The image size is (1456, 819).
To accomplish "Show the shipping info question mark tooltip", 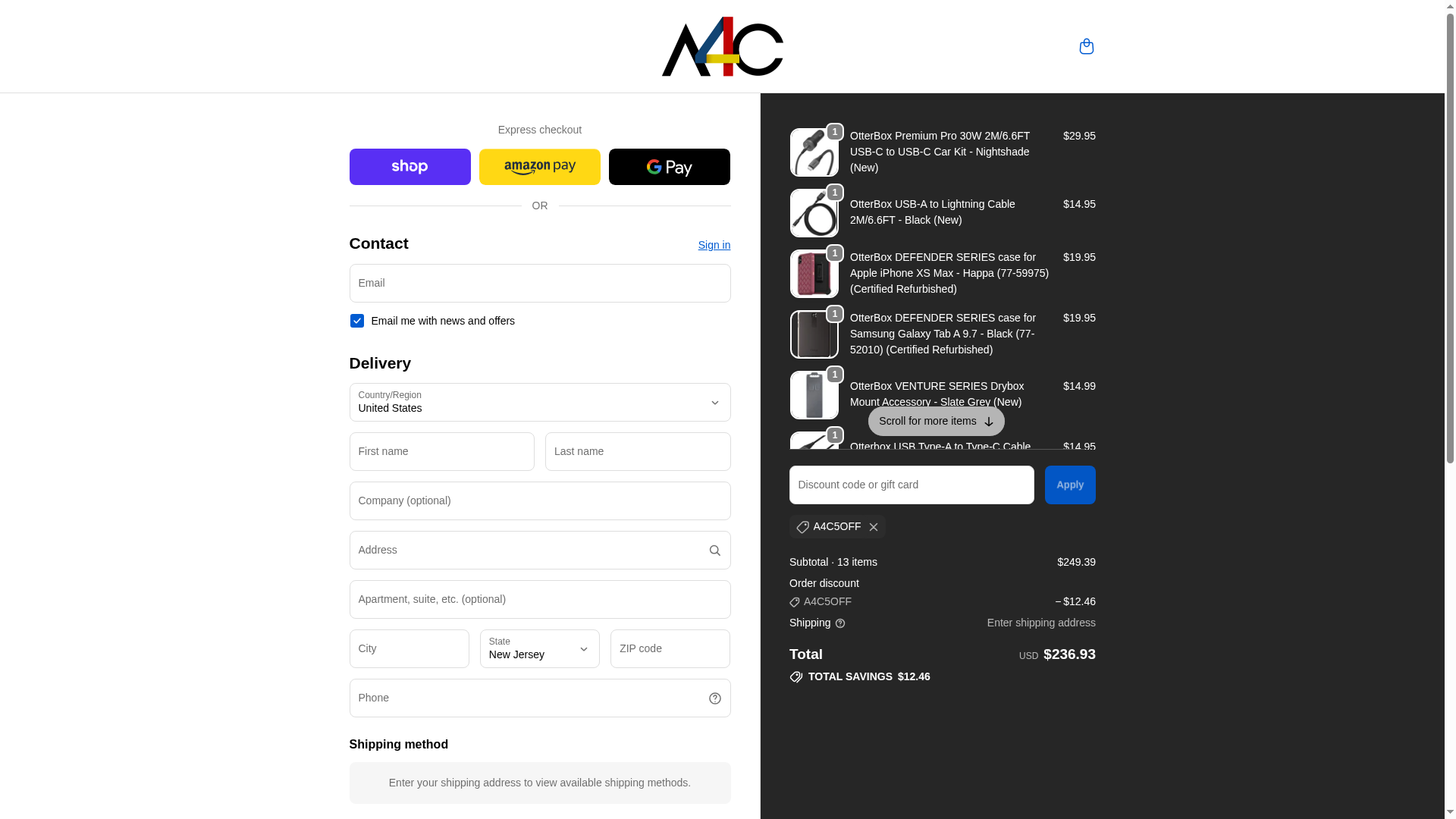I will coord(840,623).
